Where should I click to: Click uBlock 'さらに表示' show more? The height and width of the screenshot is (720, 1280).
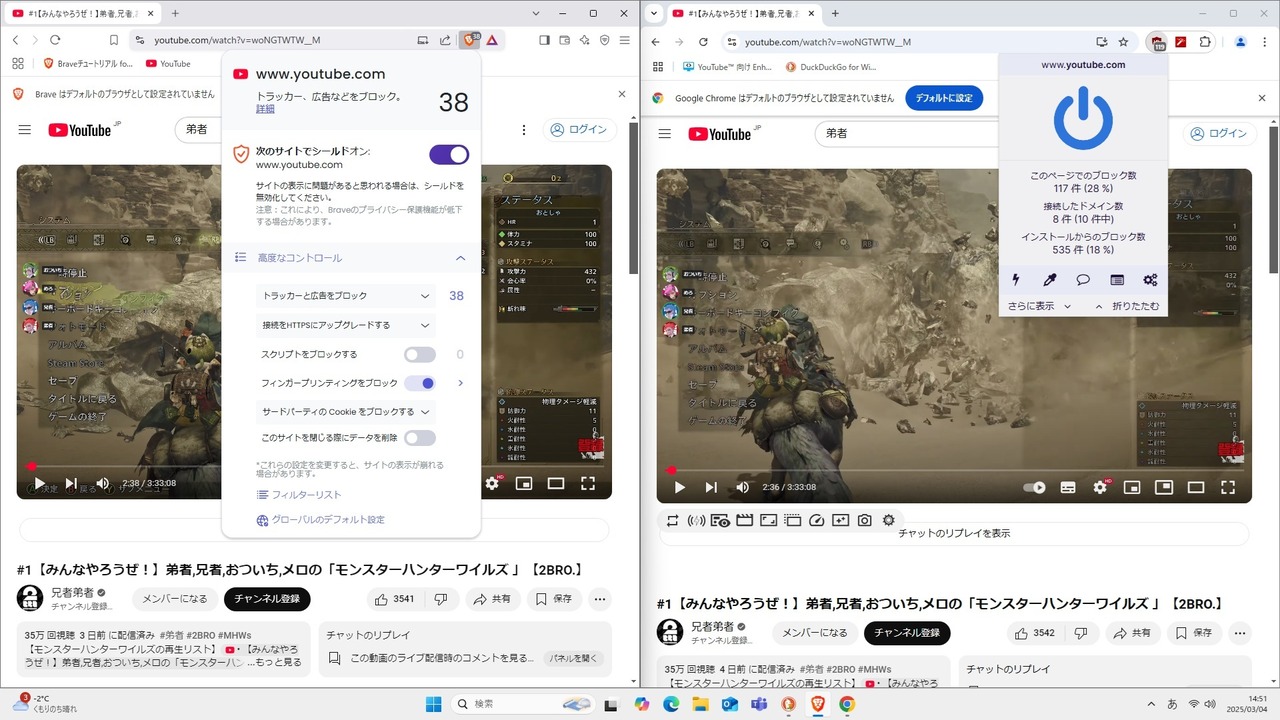pyautogui.click(x=1039, y=306)
